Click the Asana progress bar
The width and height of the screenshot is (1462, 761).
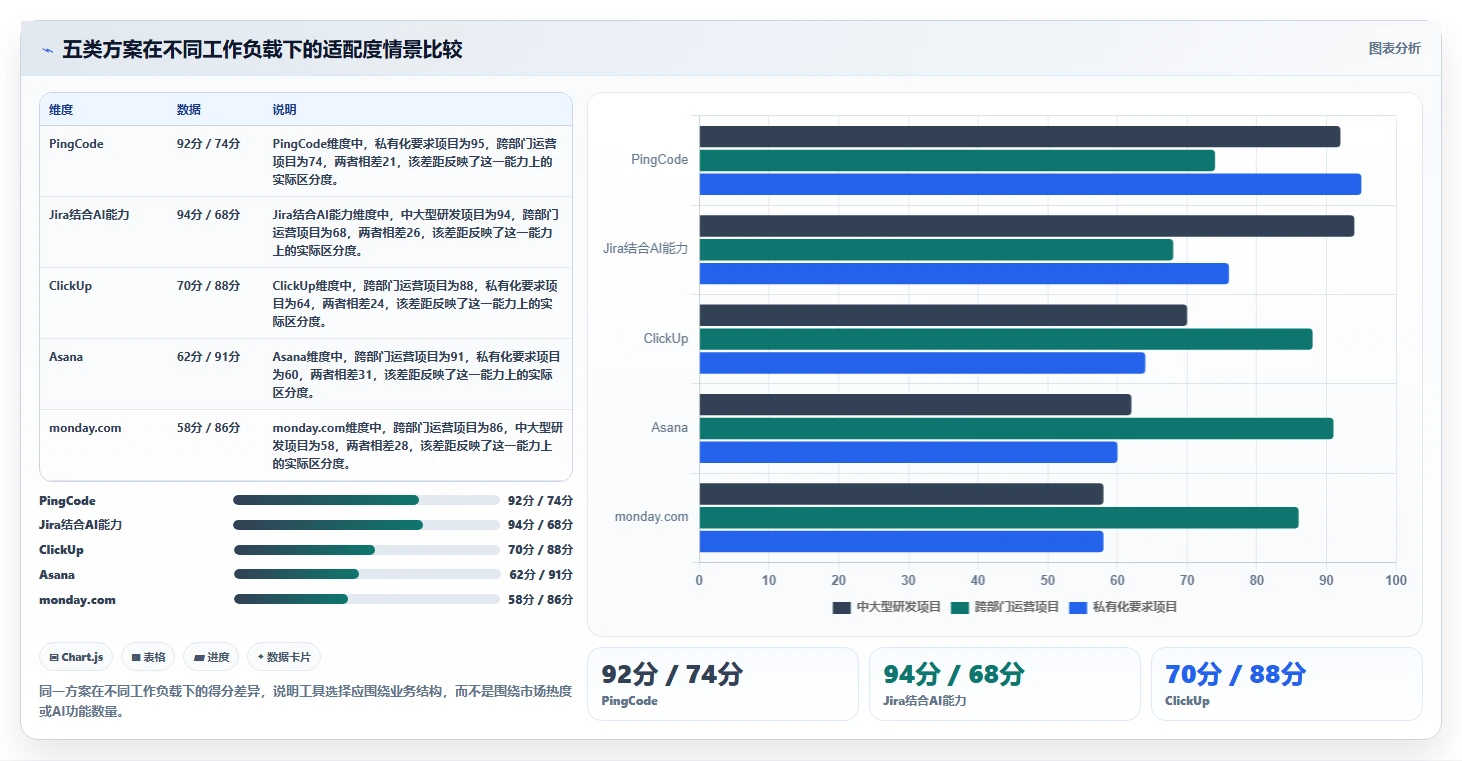pyautogui.click(x=366, y=574)
